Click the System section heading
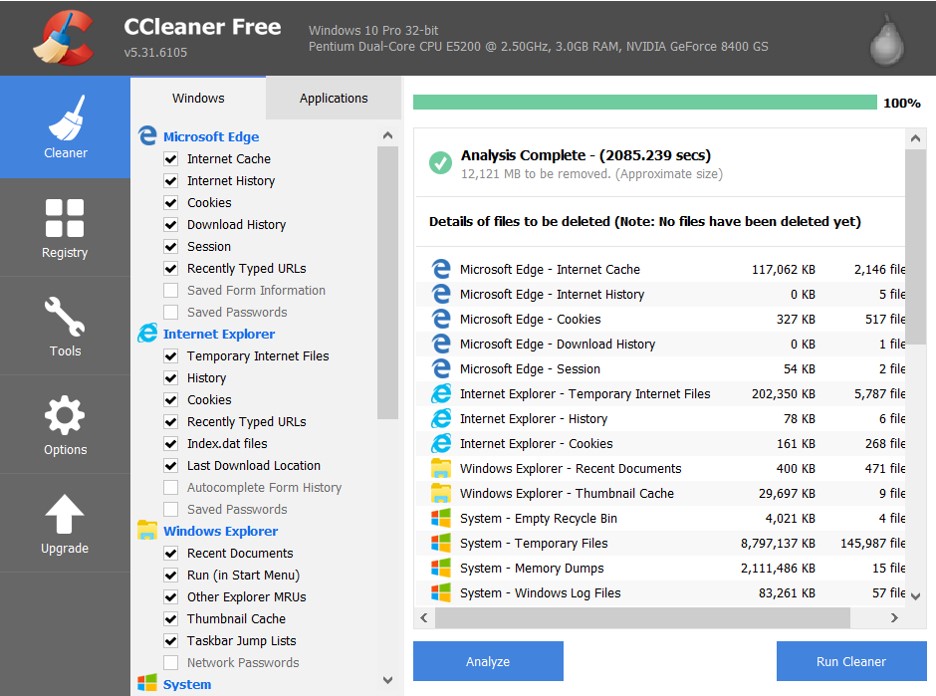This screenshot has width=936, height=696. click(x=187, y=684)
